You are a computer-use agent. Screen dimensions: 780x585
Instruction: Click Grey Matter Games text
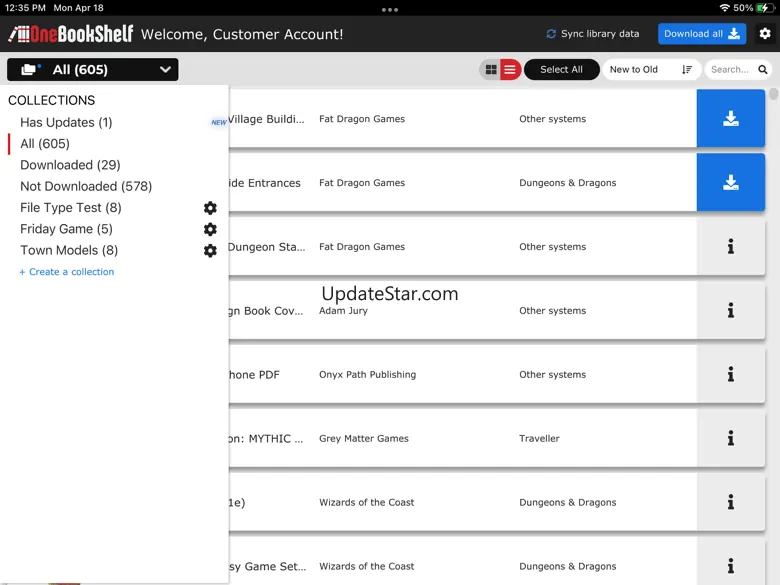[364, 439]
